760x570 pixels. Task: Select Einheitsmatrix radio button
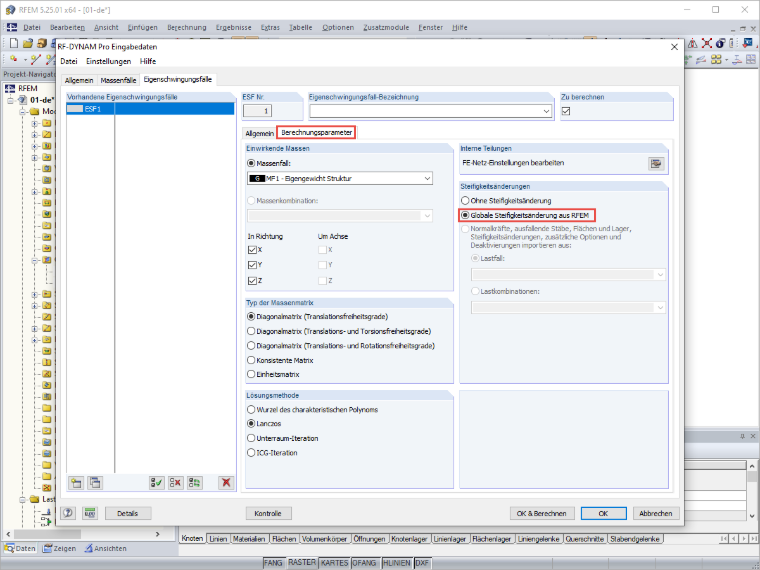[273, 375]
